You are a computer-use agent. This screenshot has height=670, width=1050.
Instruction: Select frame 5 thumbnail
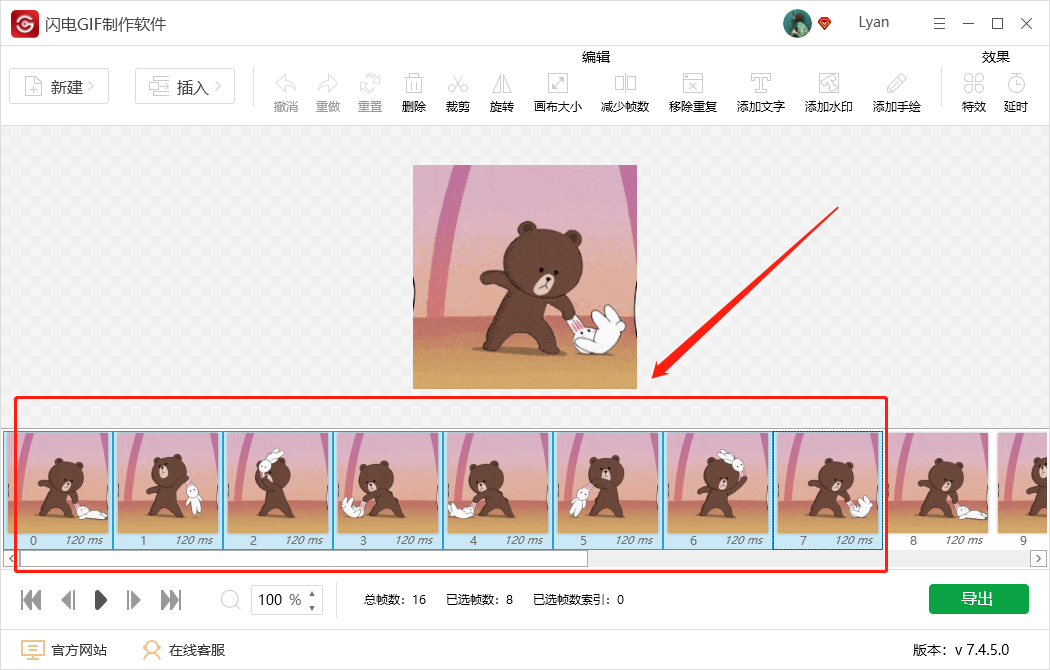pyautogui.click(x=607, y=490)
